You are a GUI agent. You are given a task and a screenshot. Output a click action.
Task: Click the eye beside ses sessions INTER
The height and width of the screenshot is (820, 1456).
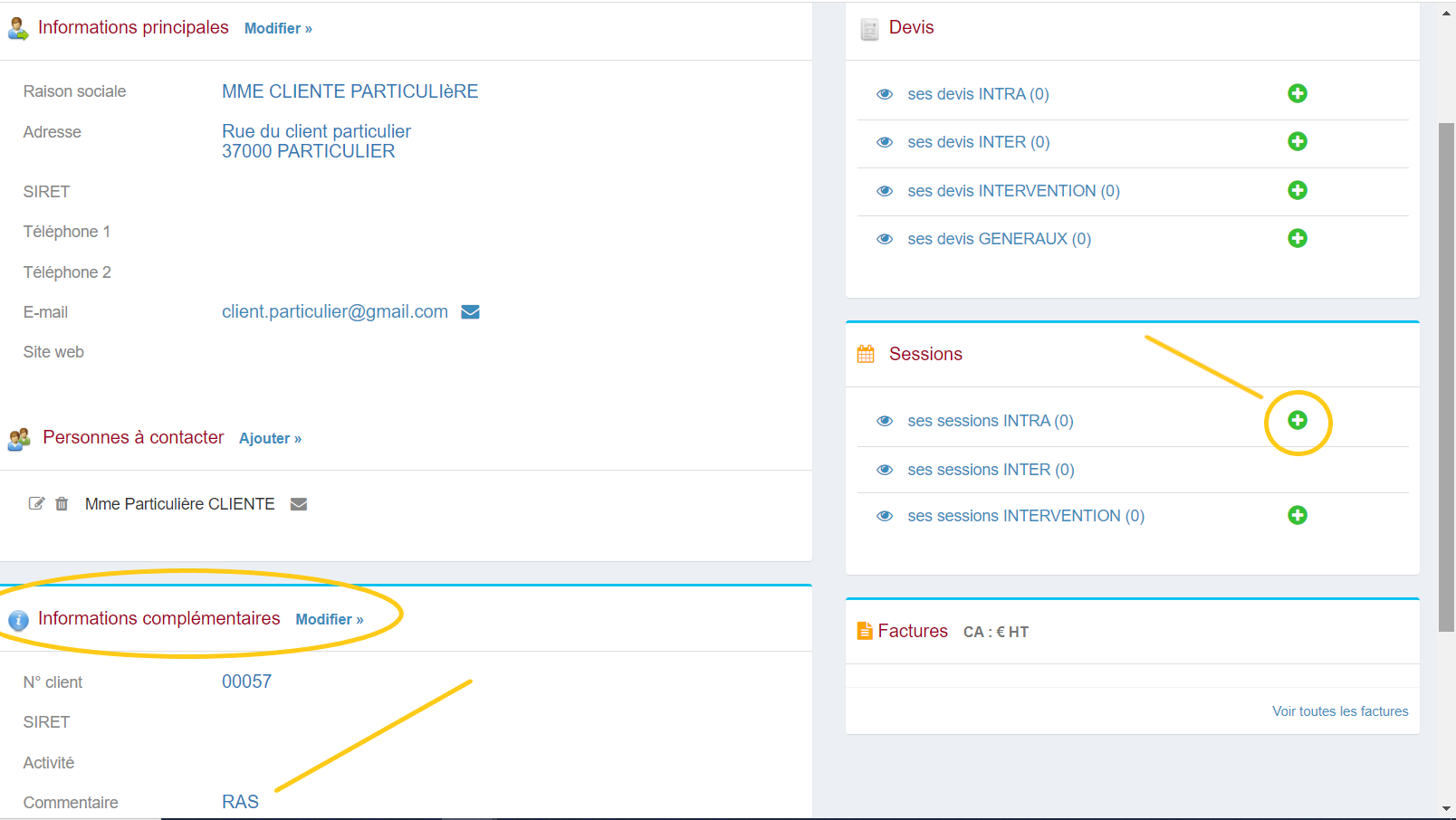[885, 470]
